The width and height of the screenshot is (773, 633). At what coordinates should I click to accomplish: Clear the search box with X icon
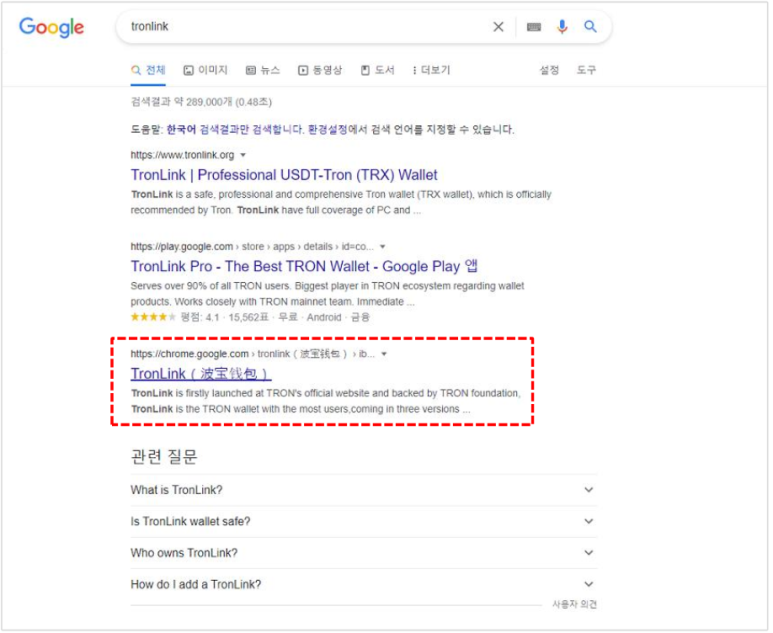pyautogui.click(x=498, y=27)
